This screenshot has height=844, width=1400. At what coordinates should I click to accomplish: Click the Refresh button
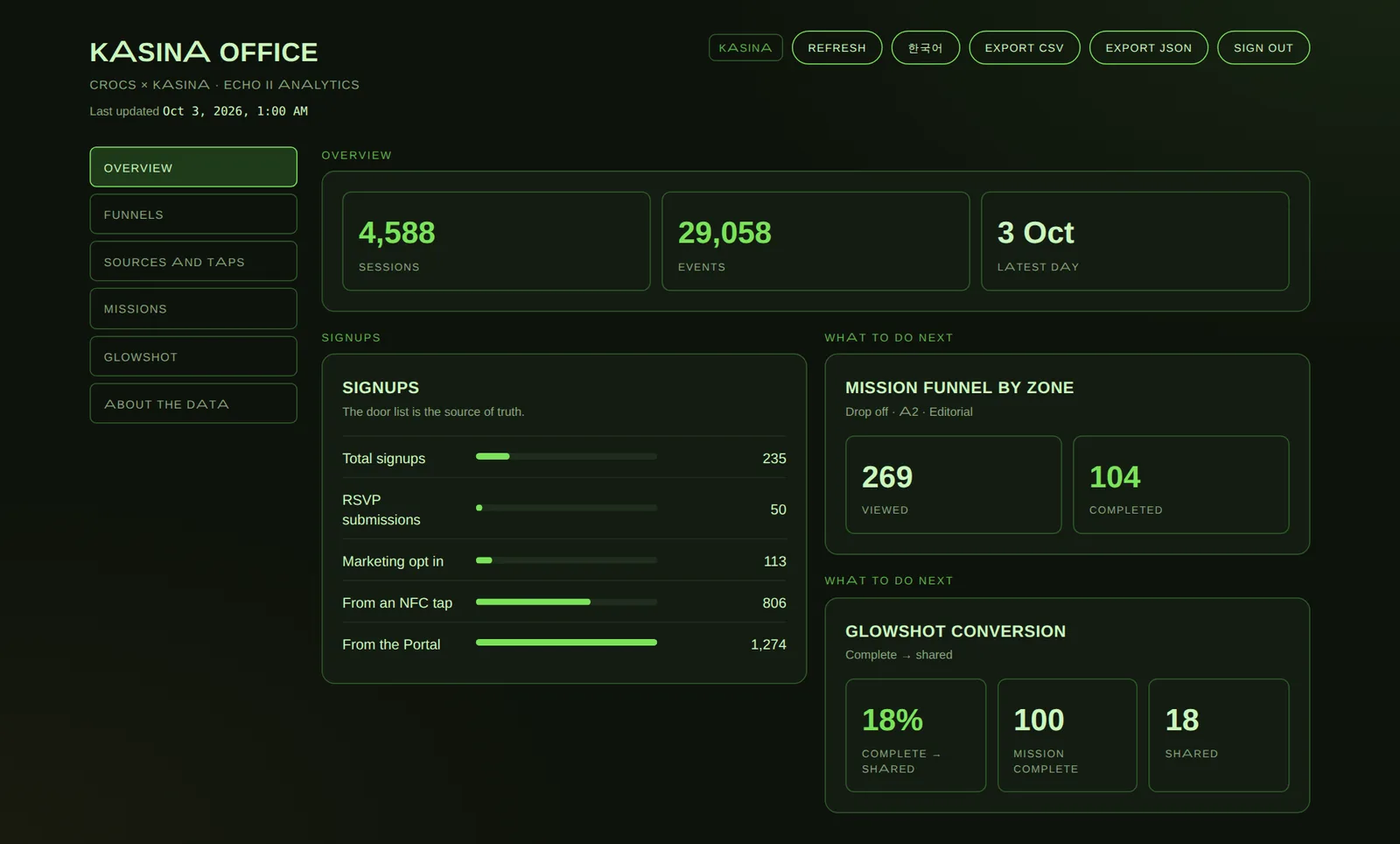click(836, 48)
